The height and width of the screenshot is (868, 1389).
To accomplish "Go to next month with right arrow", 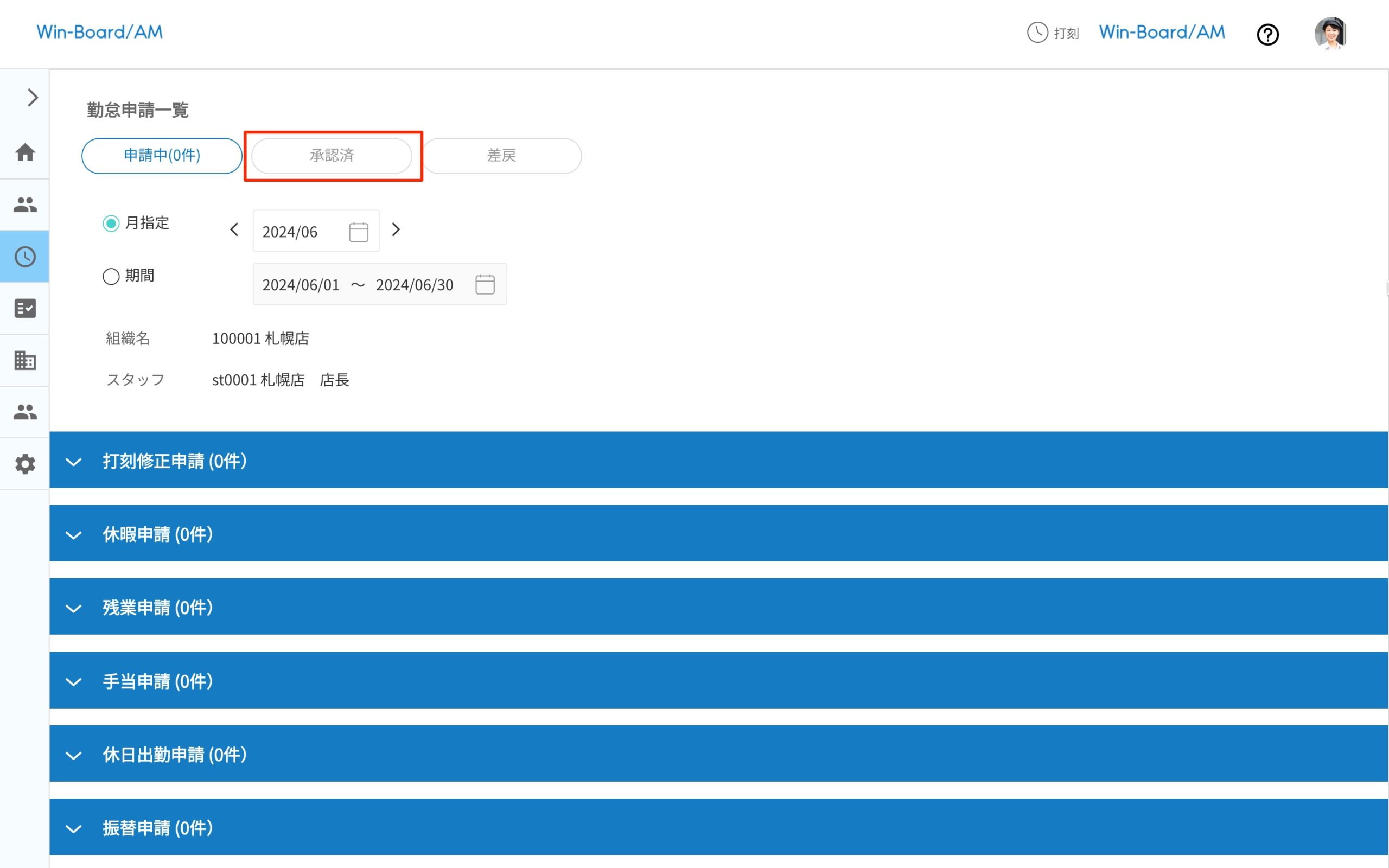I will 396,230.
